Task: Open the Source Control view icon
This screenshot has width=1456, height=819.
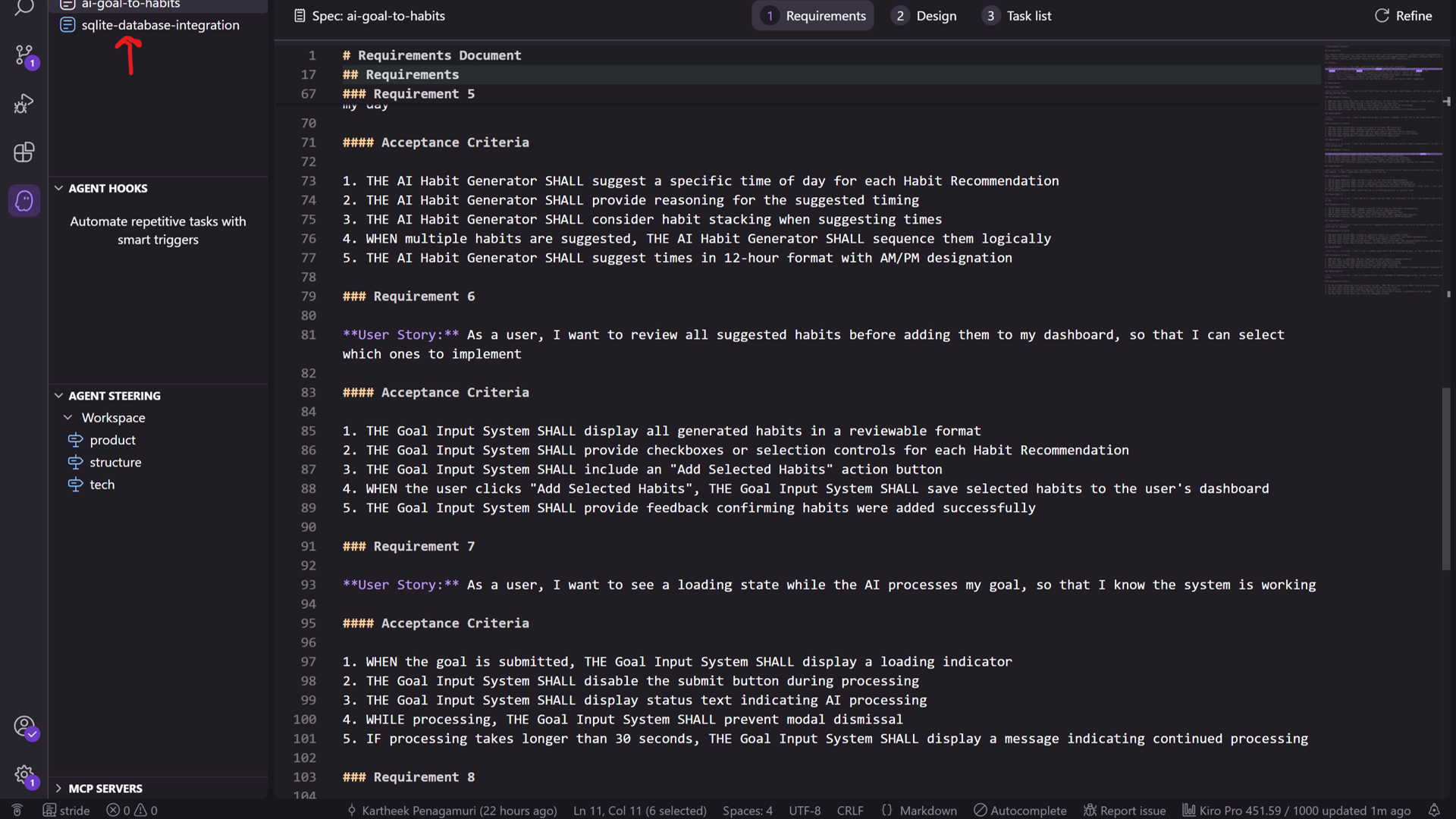Action: [24, 55]
